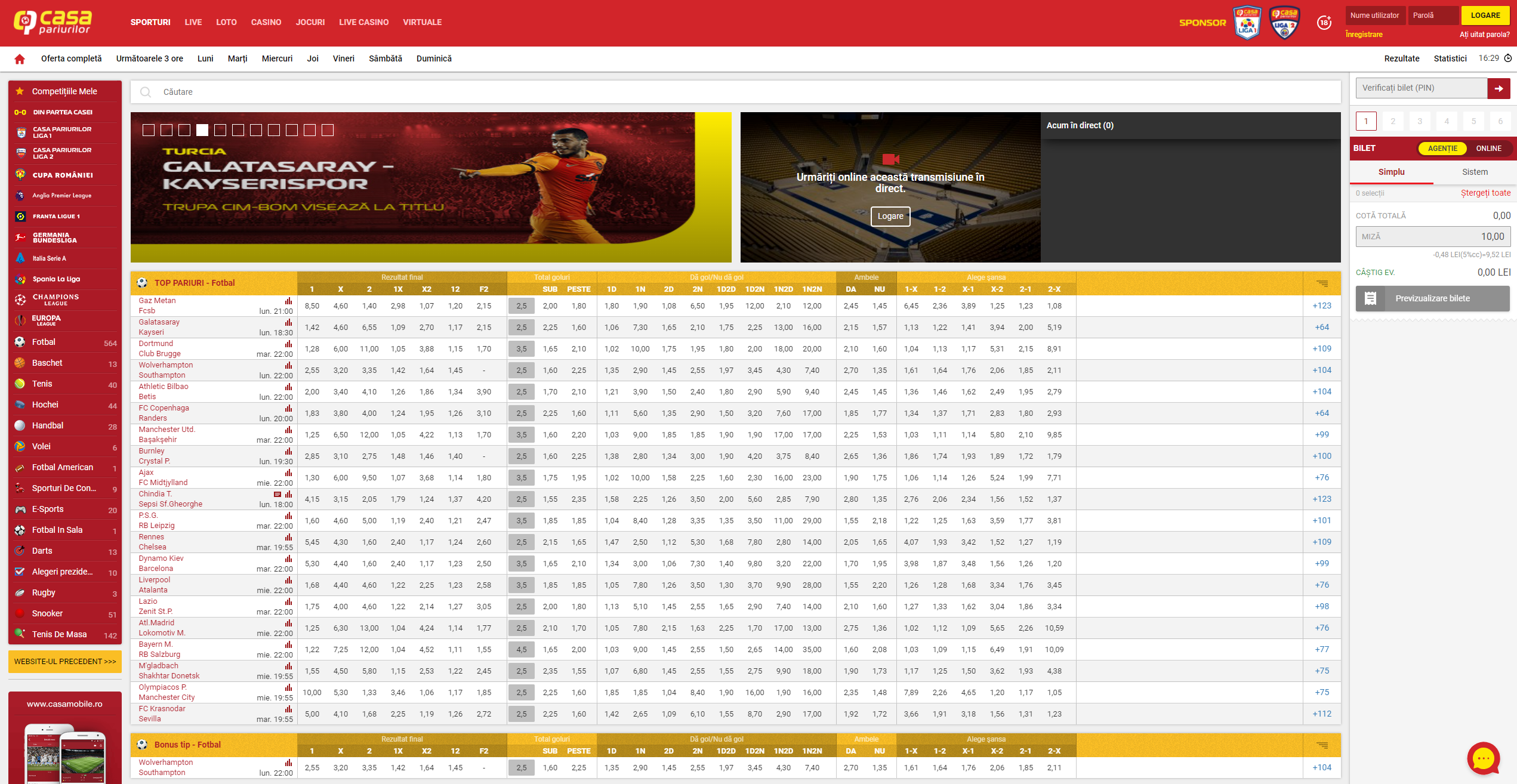
Task: Click the arrow button to verify ticket PIN
Action: 1498,88
